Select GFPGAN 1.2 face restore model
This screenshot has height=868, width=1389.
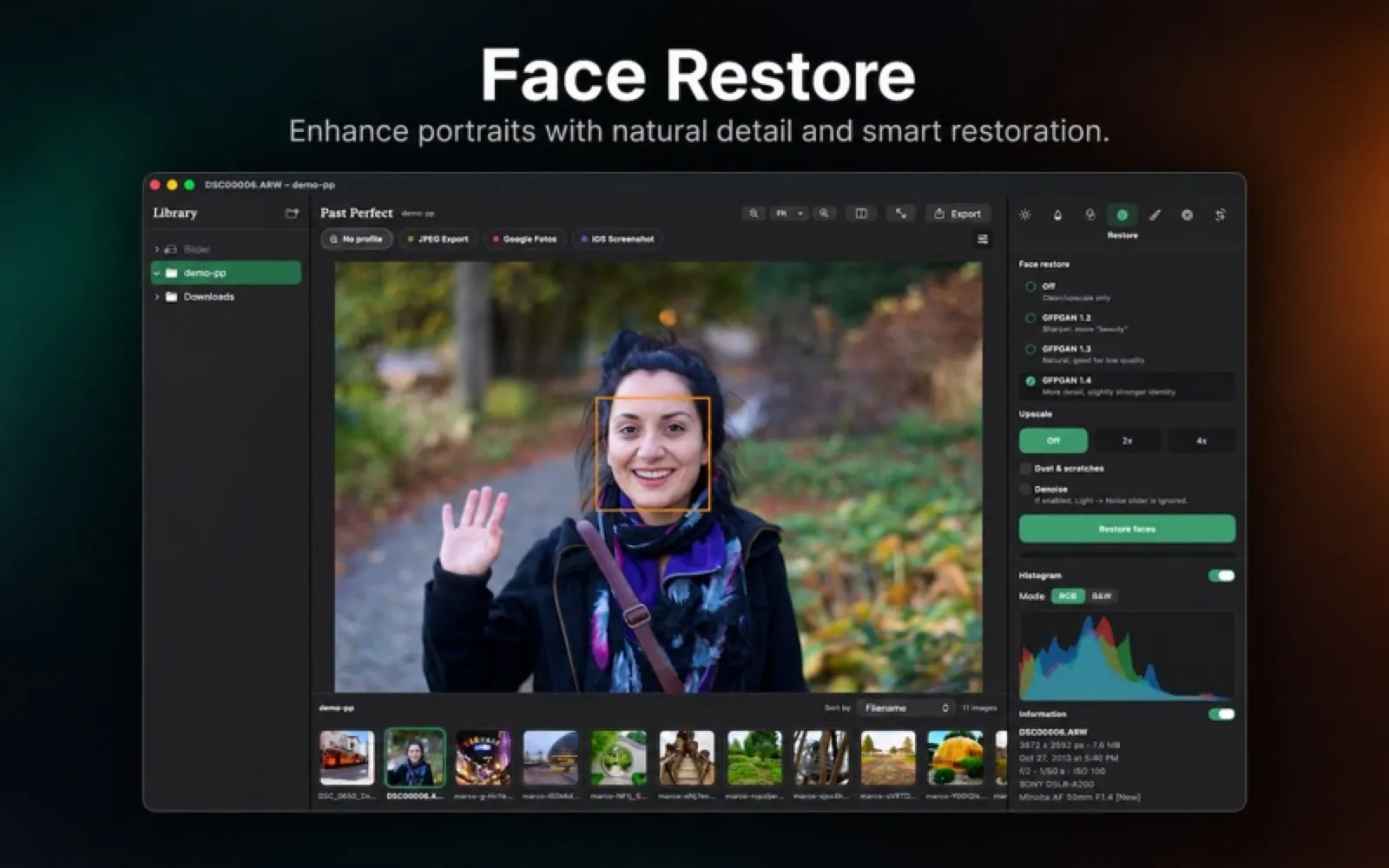[1030, 318]
